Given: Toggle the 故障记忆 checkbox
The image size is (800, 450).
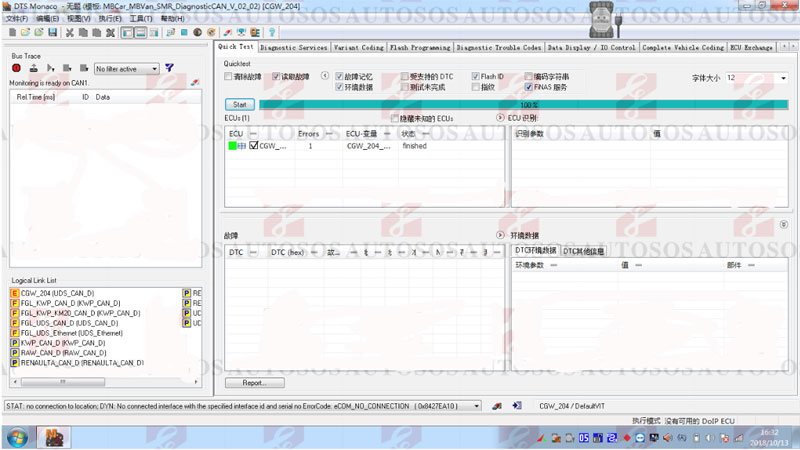Looking at the screenshot, I should tap(339, 77).
